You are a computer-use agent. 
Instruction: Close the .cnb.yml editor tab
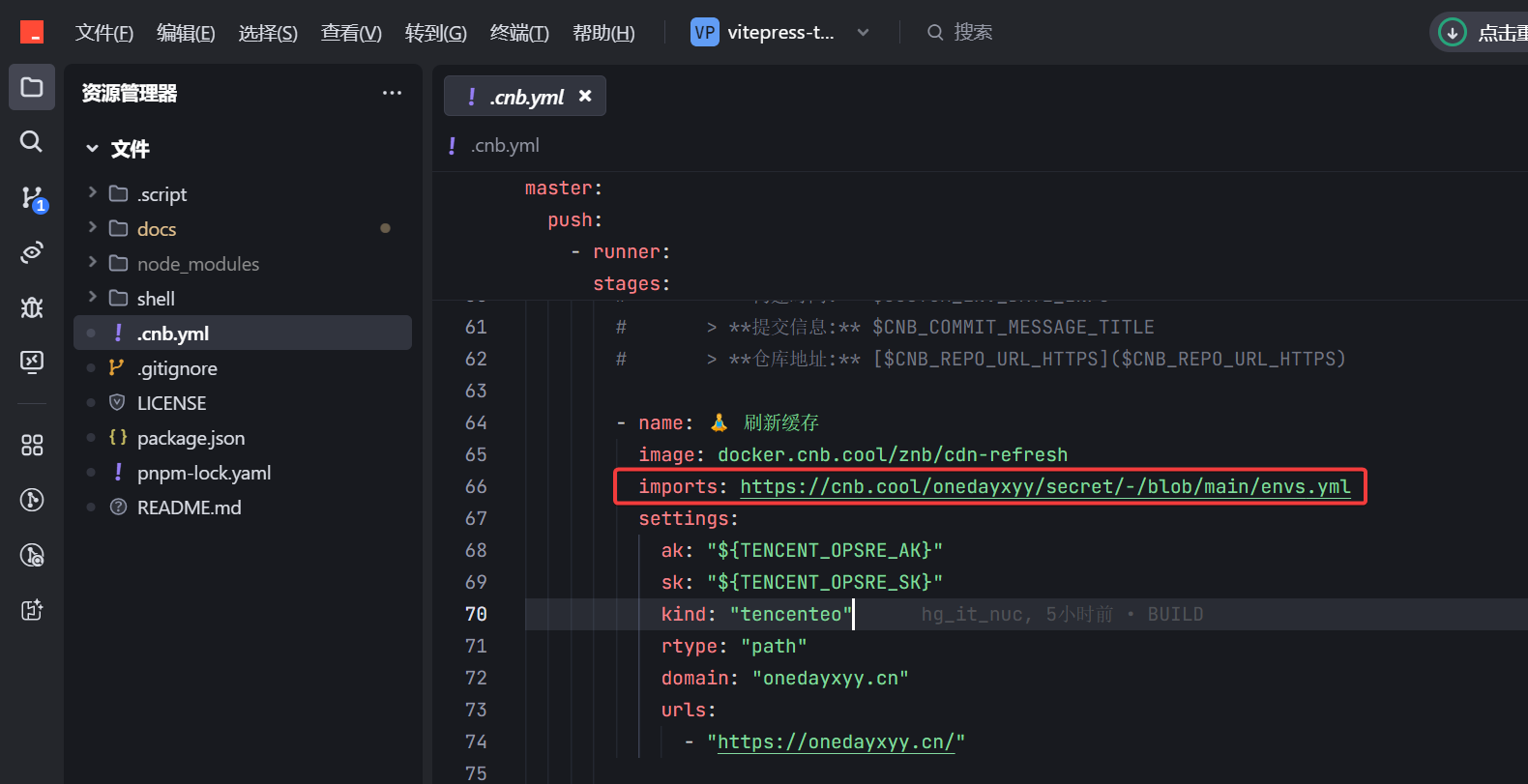[x=585, y=96]
